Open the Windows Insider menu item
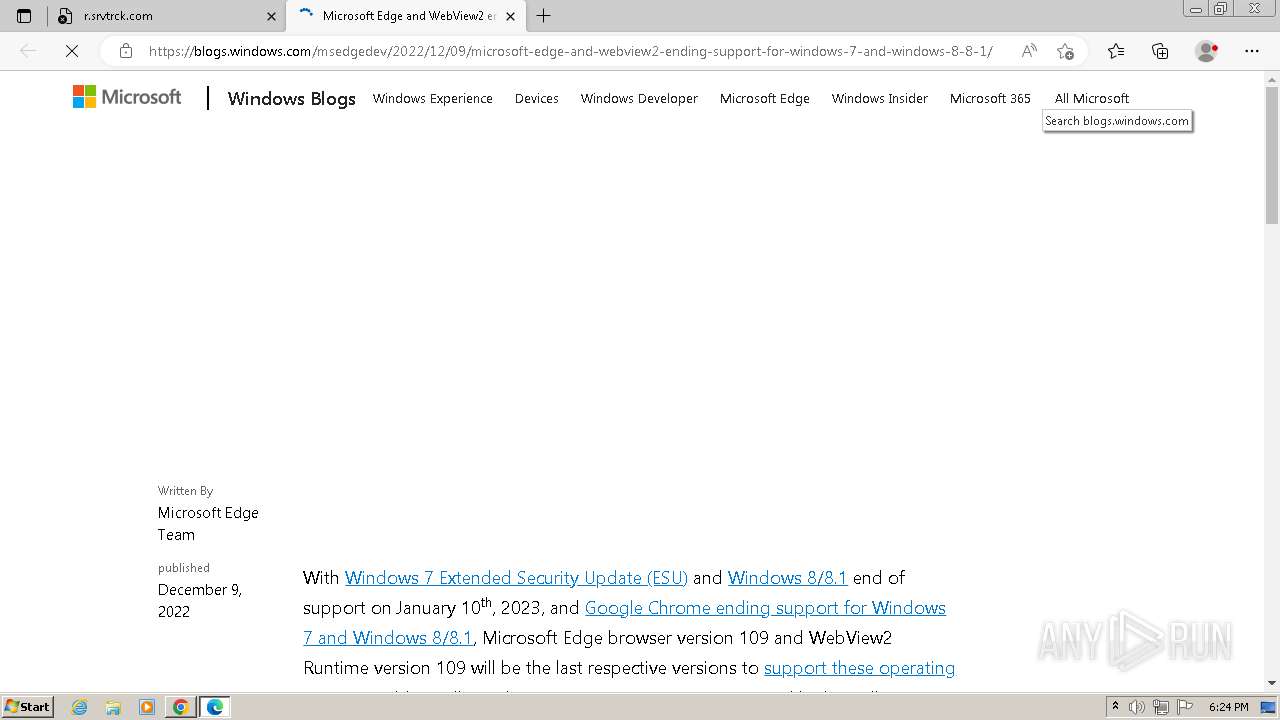This screenshot has height=720, width=1280. click(880, 98)
